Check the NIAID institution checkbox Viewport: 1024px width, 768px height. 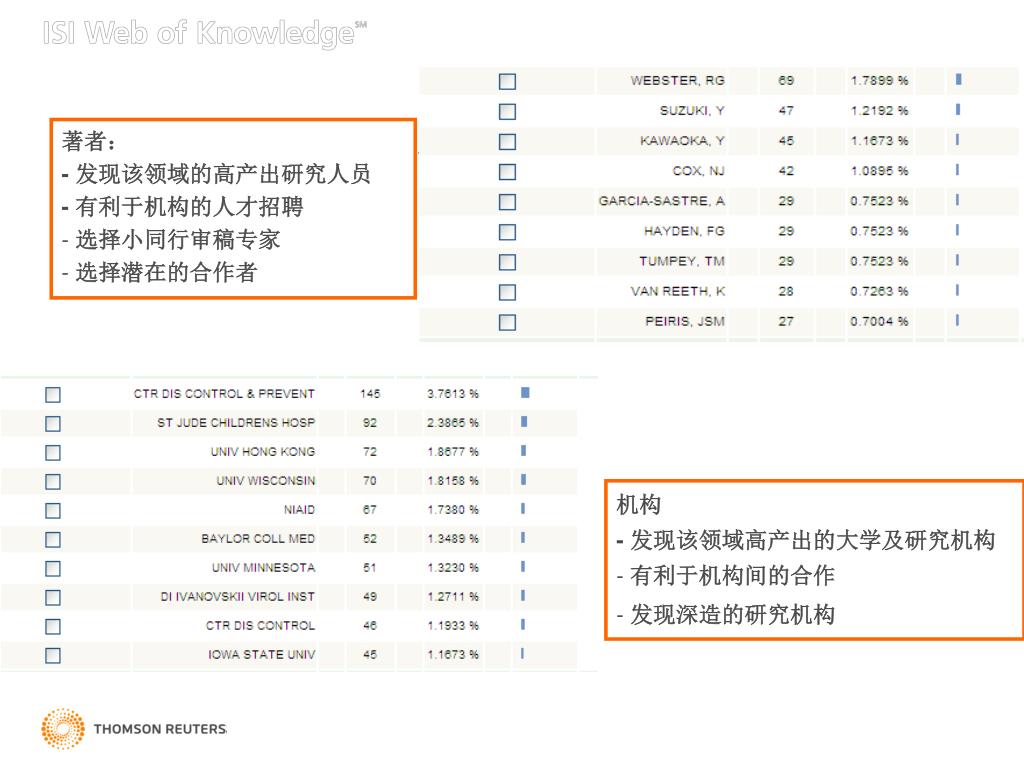pos(53,510)
